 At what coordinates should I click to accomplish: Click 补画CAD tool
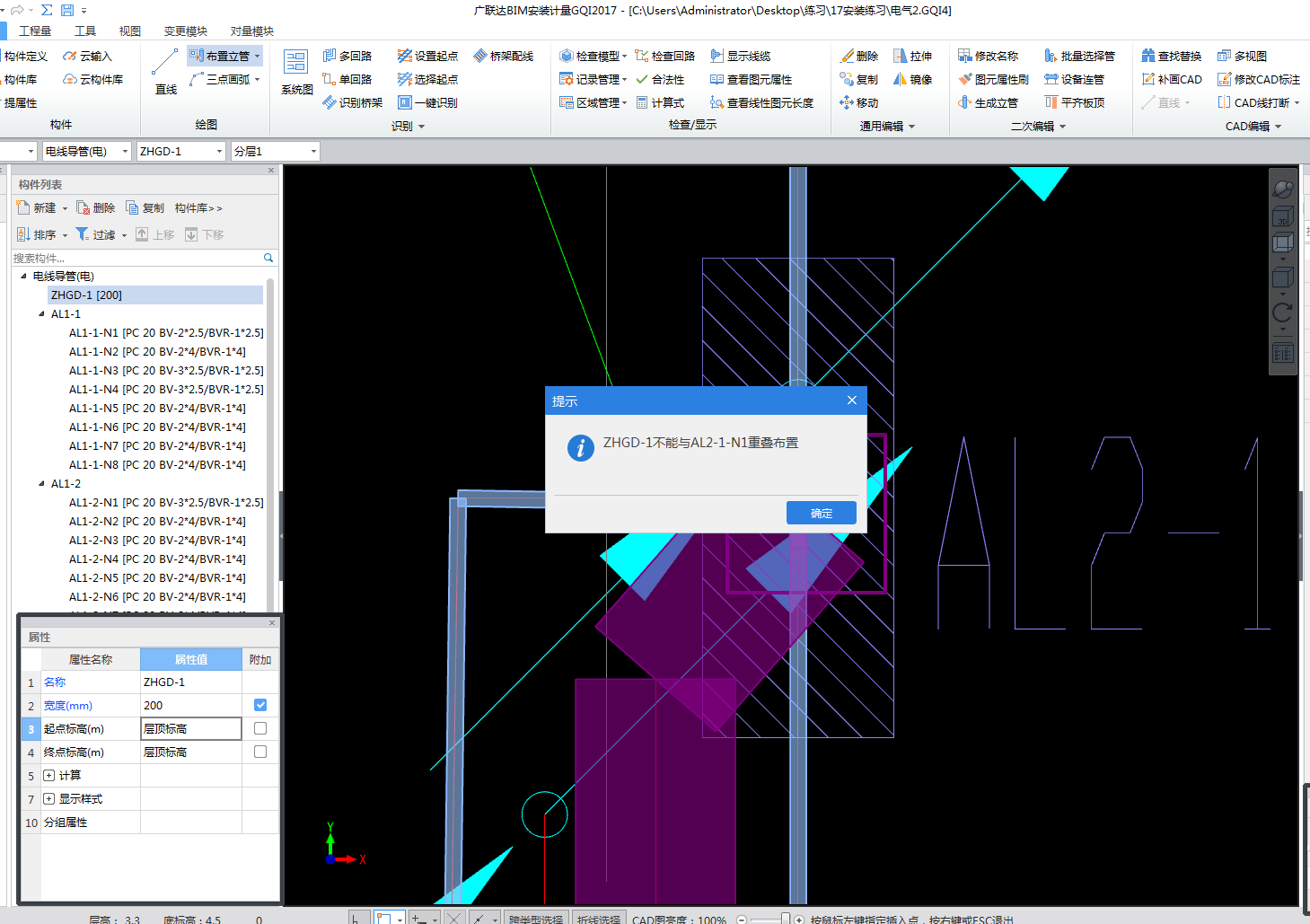coord(1172,79)
